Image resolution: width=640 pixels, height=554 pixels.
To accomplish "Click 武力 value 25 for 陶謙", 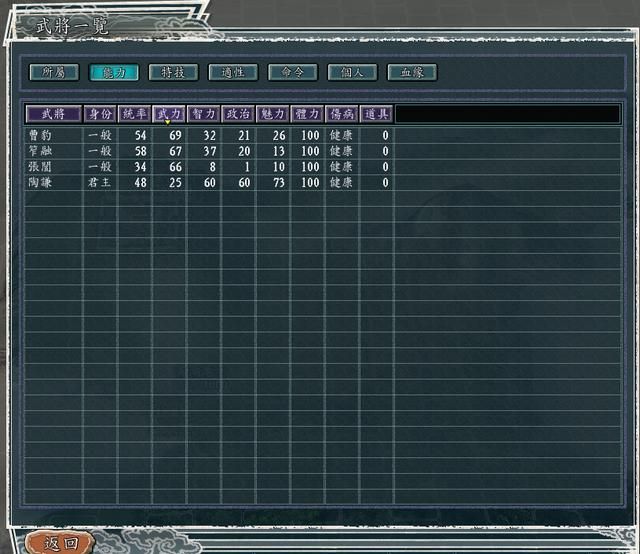I will (176, 182).
